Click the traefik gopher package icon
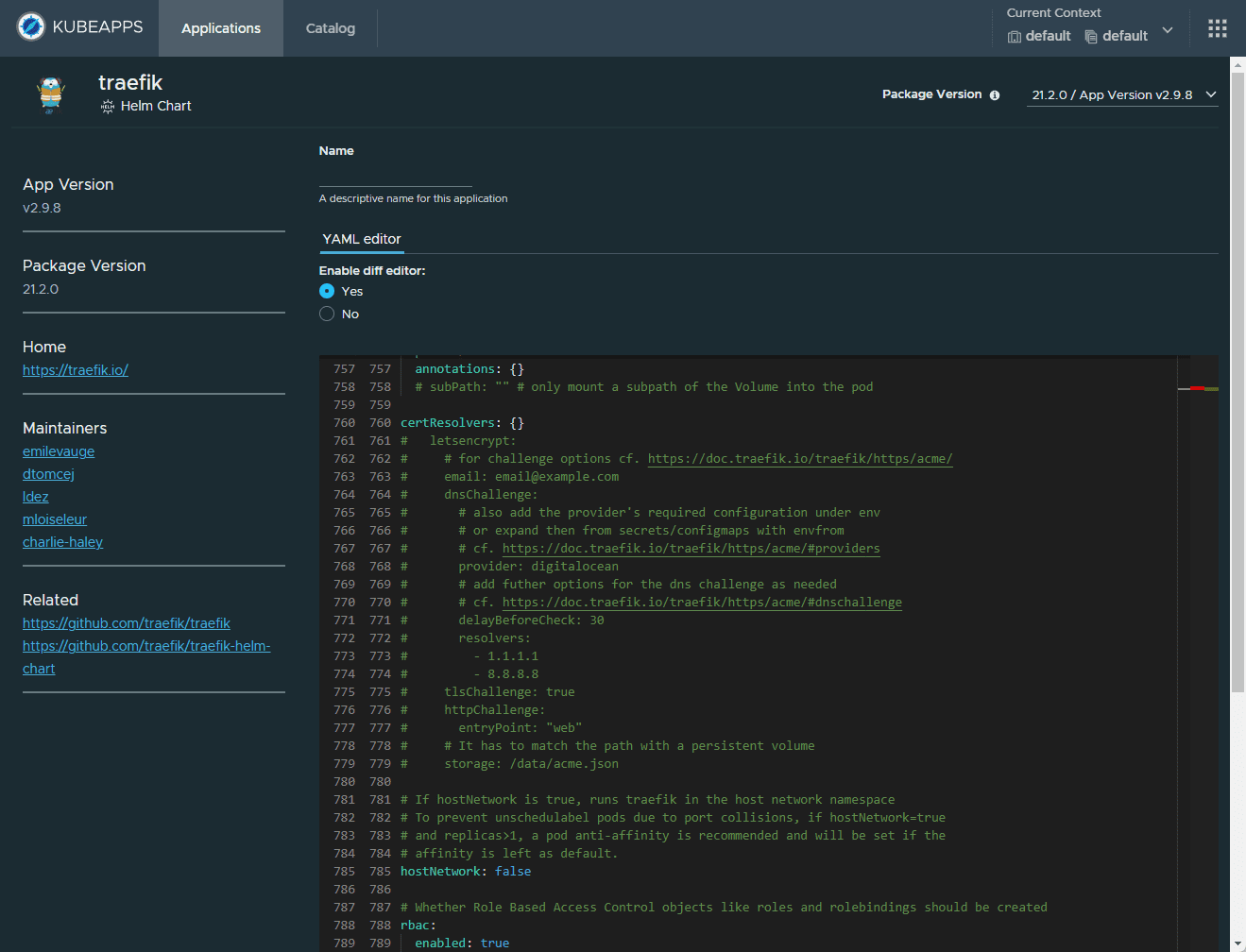The height and width of the screenshot is (952, 1246). click(x=50, y=95)
